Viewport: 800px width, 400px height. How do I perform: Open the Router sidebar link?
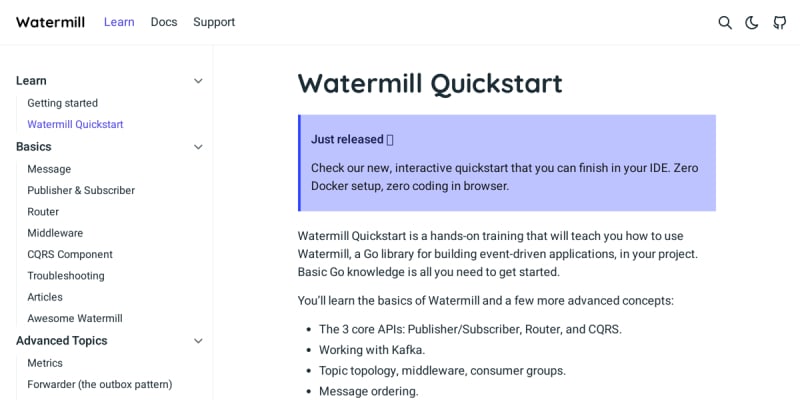[43, 212]
